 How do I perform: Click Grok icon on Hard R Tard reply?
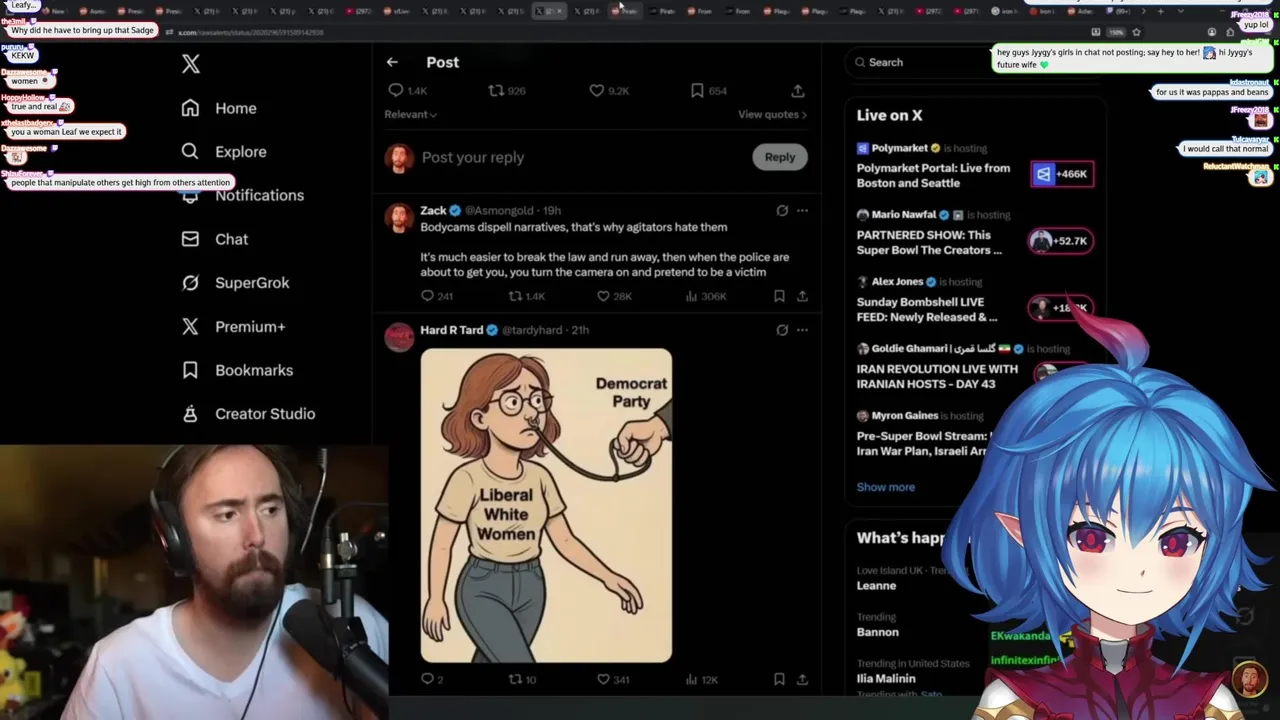click(782, 329)
